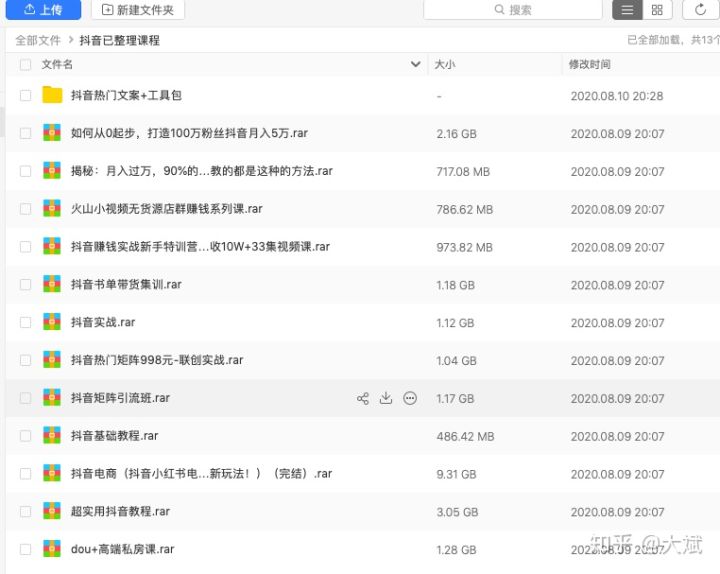This screenshot has width=720, height=574.
Task: Check the box for 抖音热门文案+工具包
Action: [26, 96]
